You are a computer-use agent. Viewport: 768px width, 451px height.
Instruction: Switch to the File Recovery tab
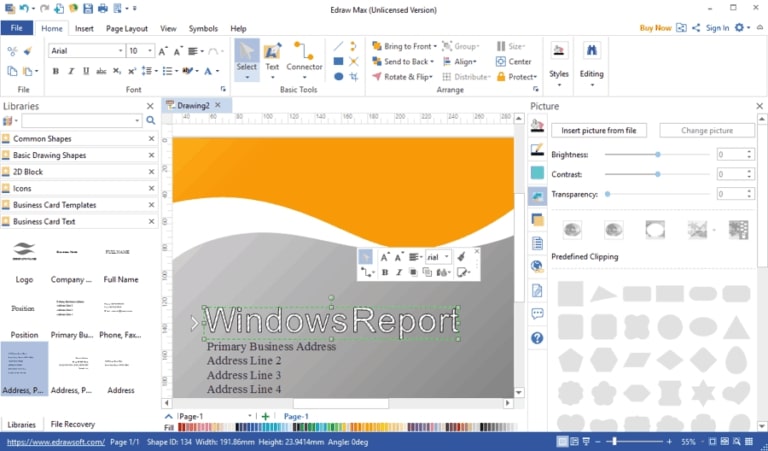tap(72, 424)
